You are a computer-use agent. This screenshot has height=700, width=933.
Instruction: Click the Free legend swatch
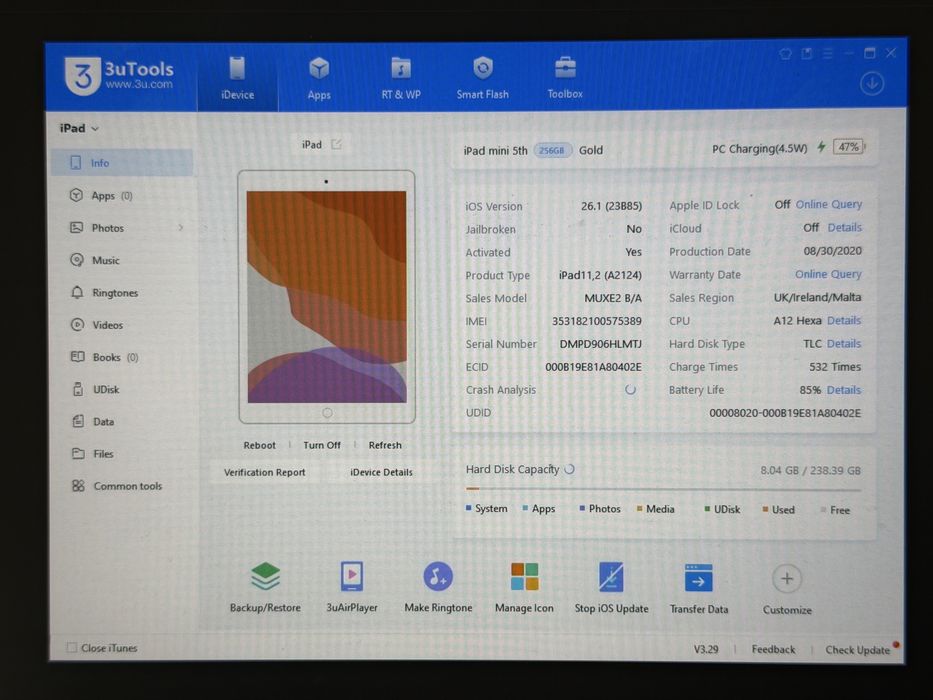824,510
